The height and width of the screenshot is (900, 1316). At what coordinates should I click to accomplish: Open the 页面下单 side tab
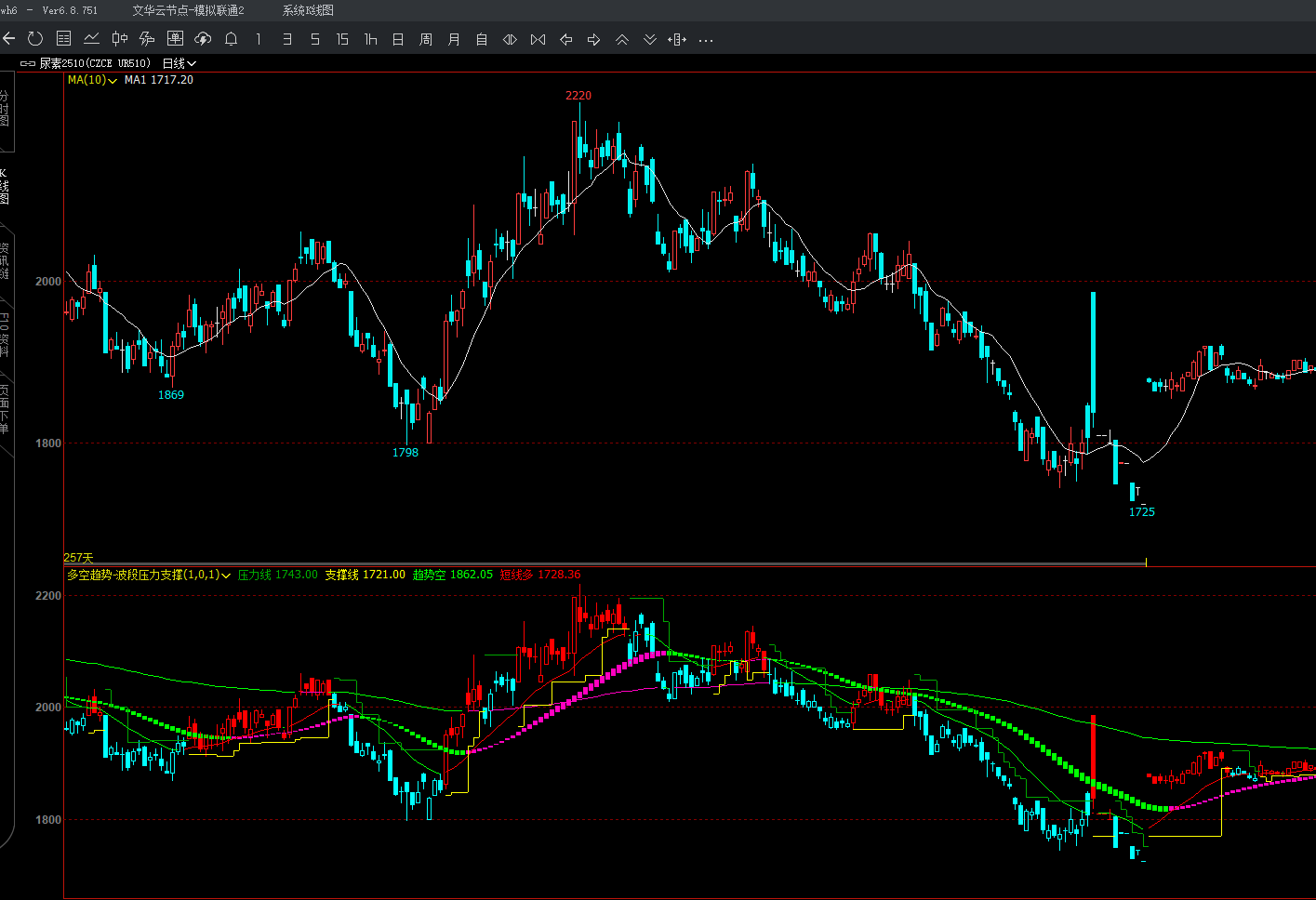(5, 409)
